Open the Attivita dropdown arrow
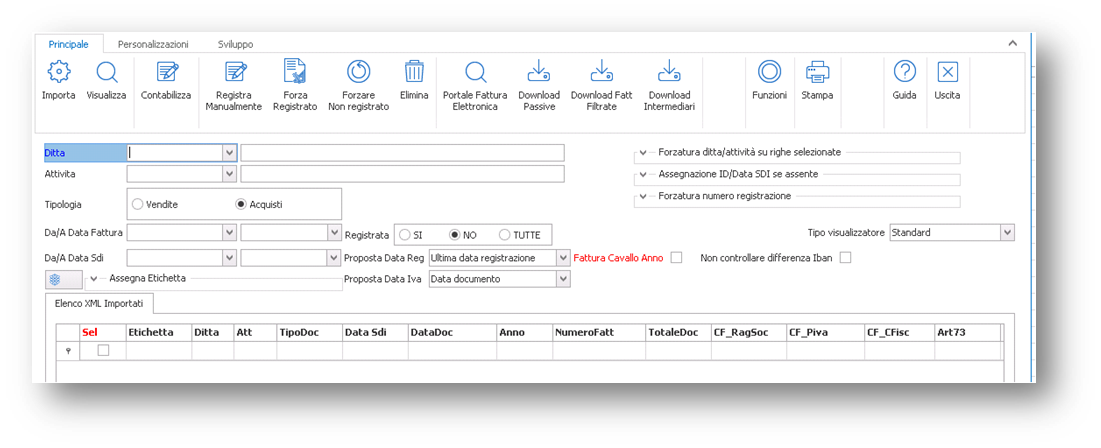This screenshot has width=1101, height=448. click(230, 173)
